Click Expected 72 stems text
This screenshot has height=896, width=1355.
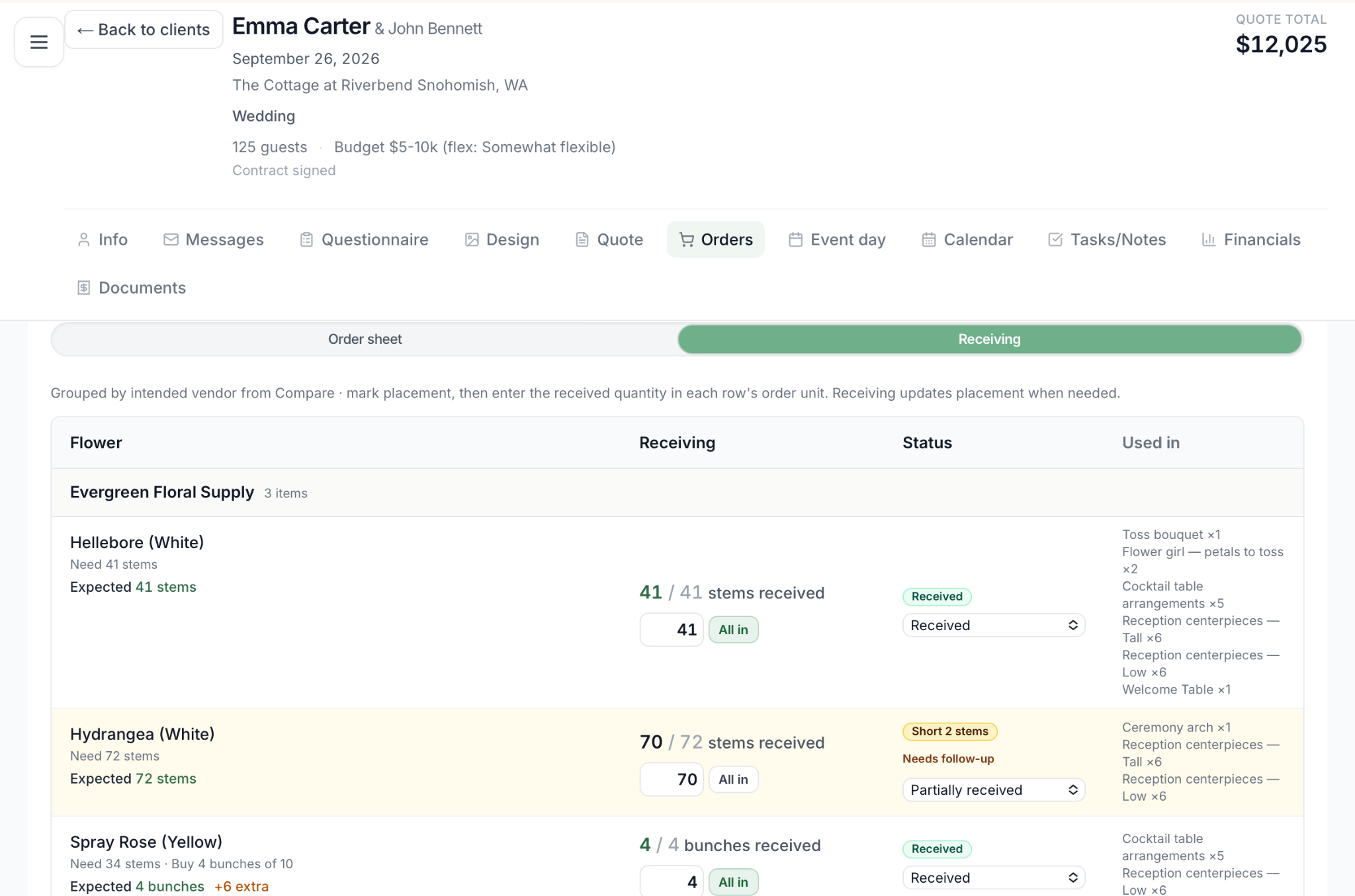point(133,779)
